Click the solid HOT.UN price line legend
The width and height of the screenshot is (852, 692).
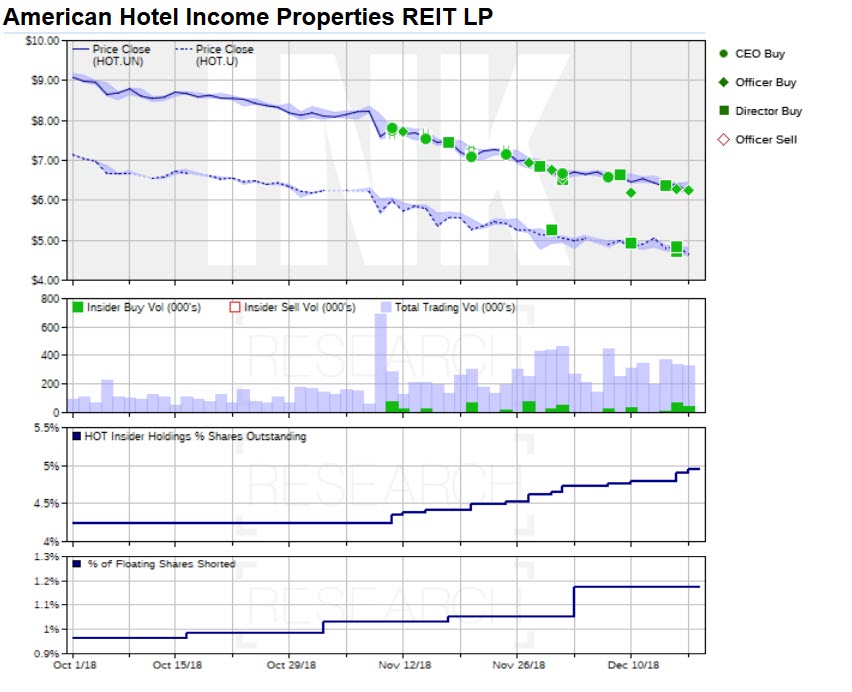tap(80, 49)
